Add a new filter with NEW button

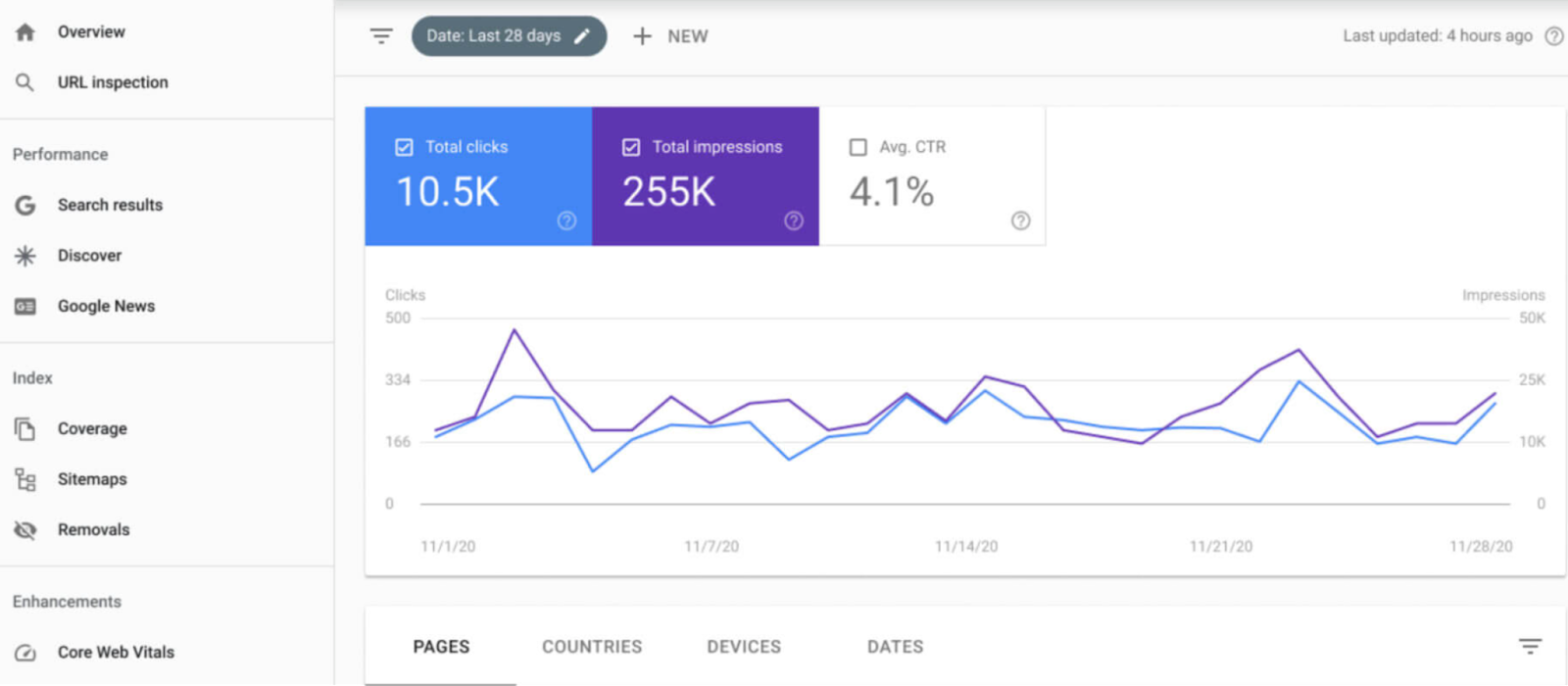point(671,36)
